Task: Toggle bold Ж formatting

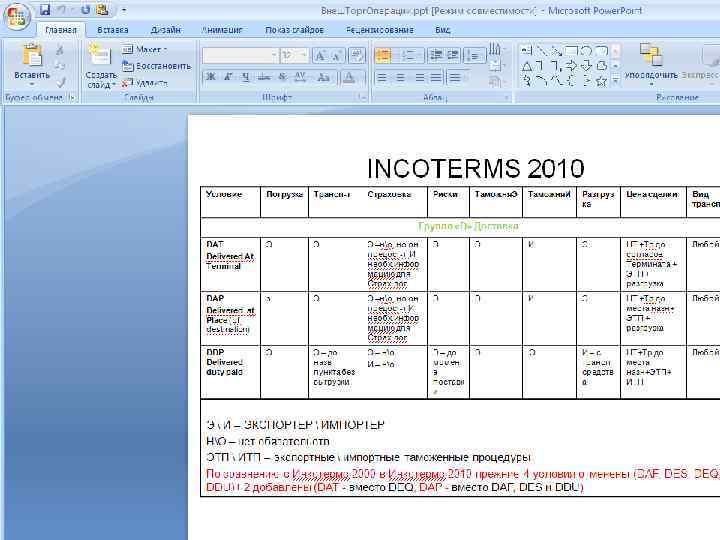Action: (210, 77)
